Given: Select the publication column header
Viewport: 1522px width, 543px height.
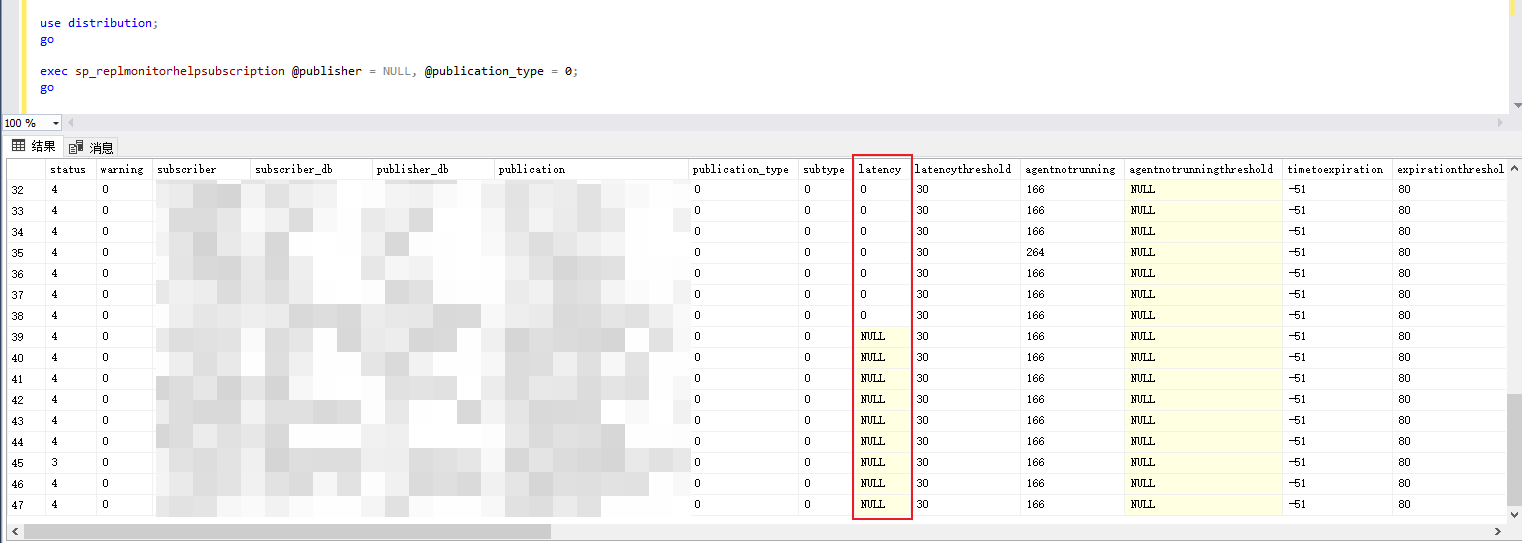Looking at the screenshot, I should point(592,169).
